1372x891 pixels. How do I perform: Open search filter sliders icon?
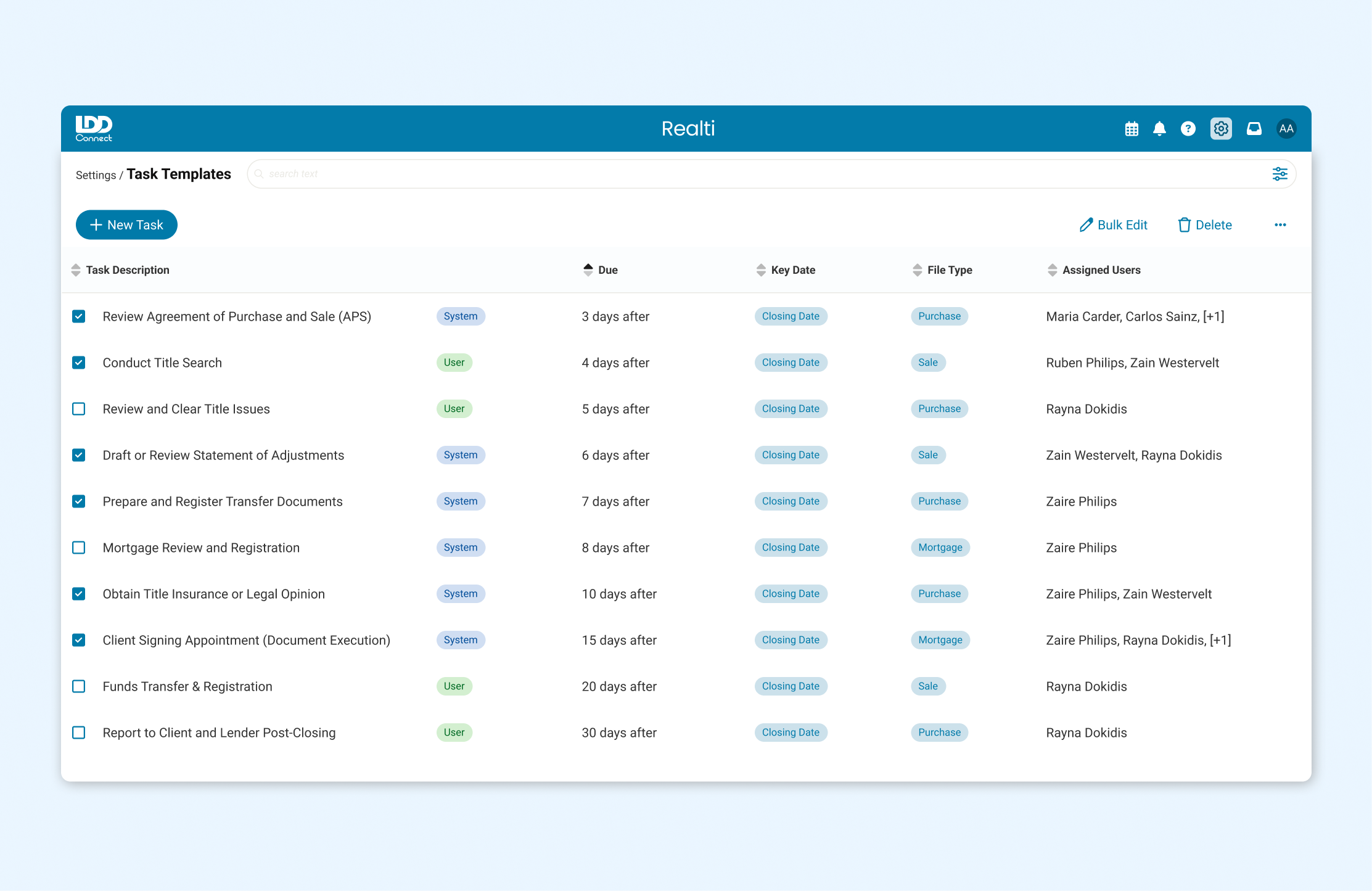1280,174
